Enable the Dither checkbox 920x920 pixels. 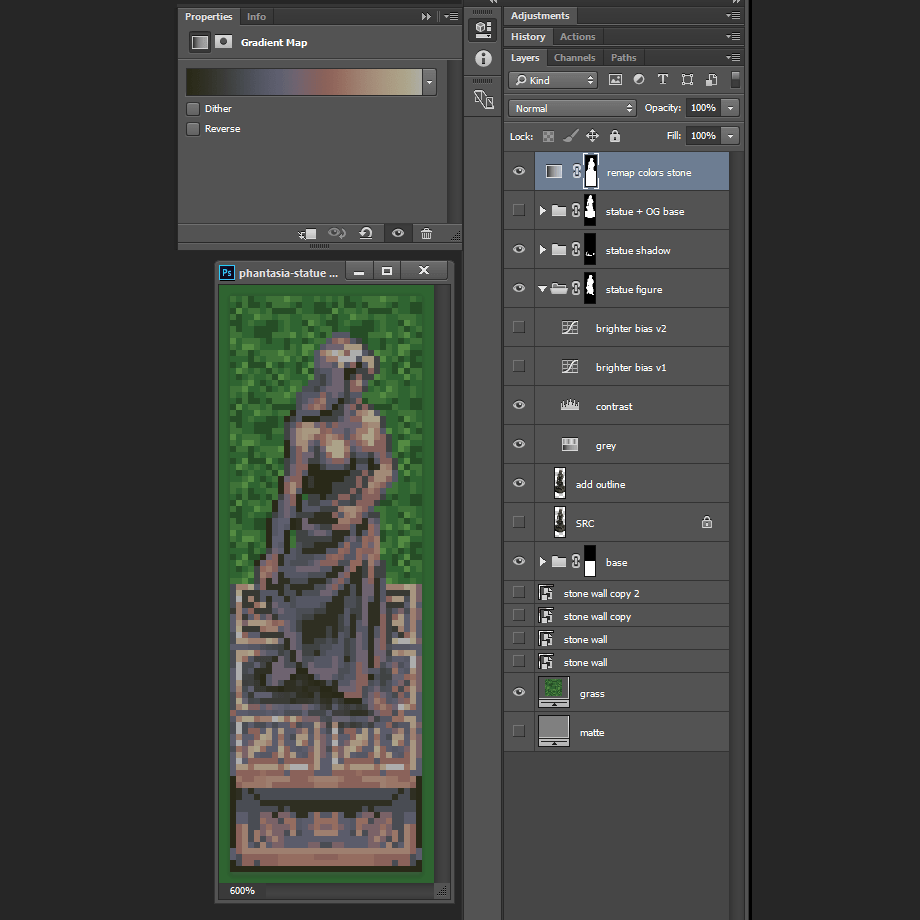(x=193, y=109)
